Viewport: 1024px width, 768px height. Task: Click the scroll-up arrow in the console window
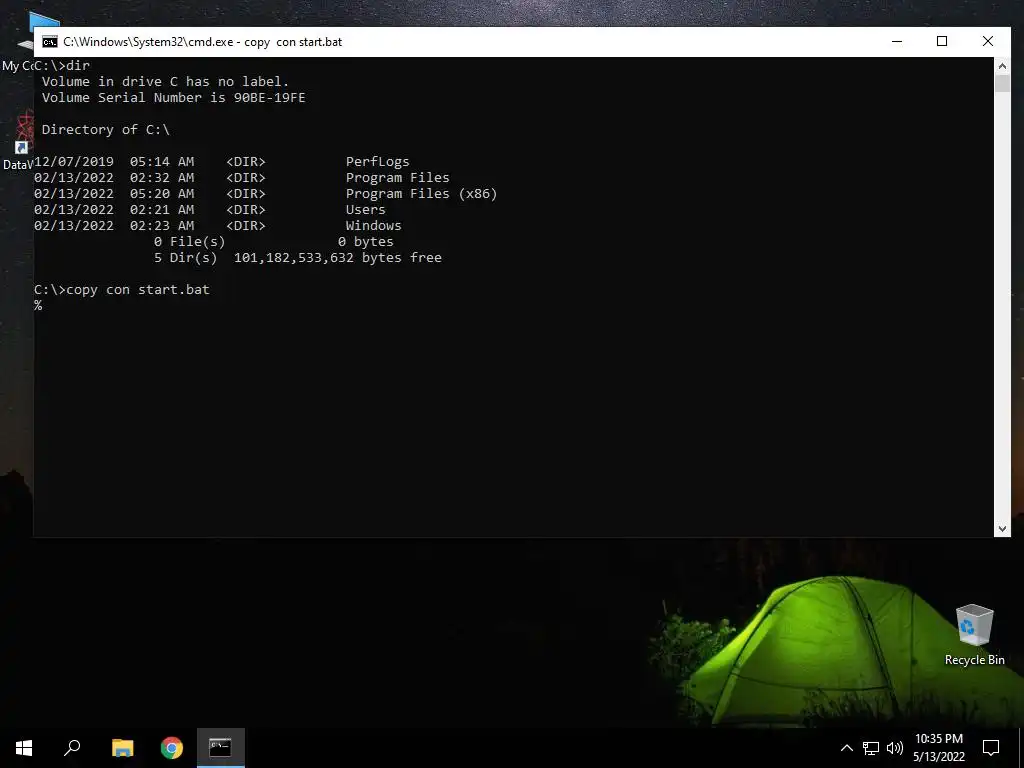pos(1002,66)
